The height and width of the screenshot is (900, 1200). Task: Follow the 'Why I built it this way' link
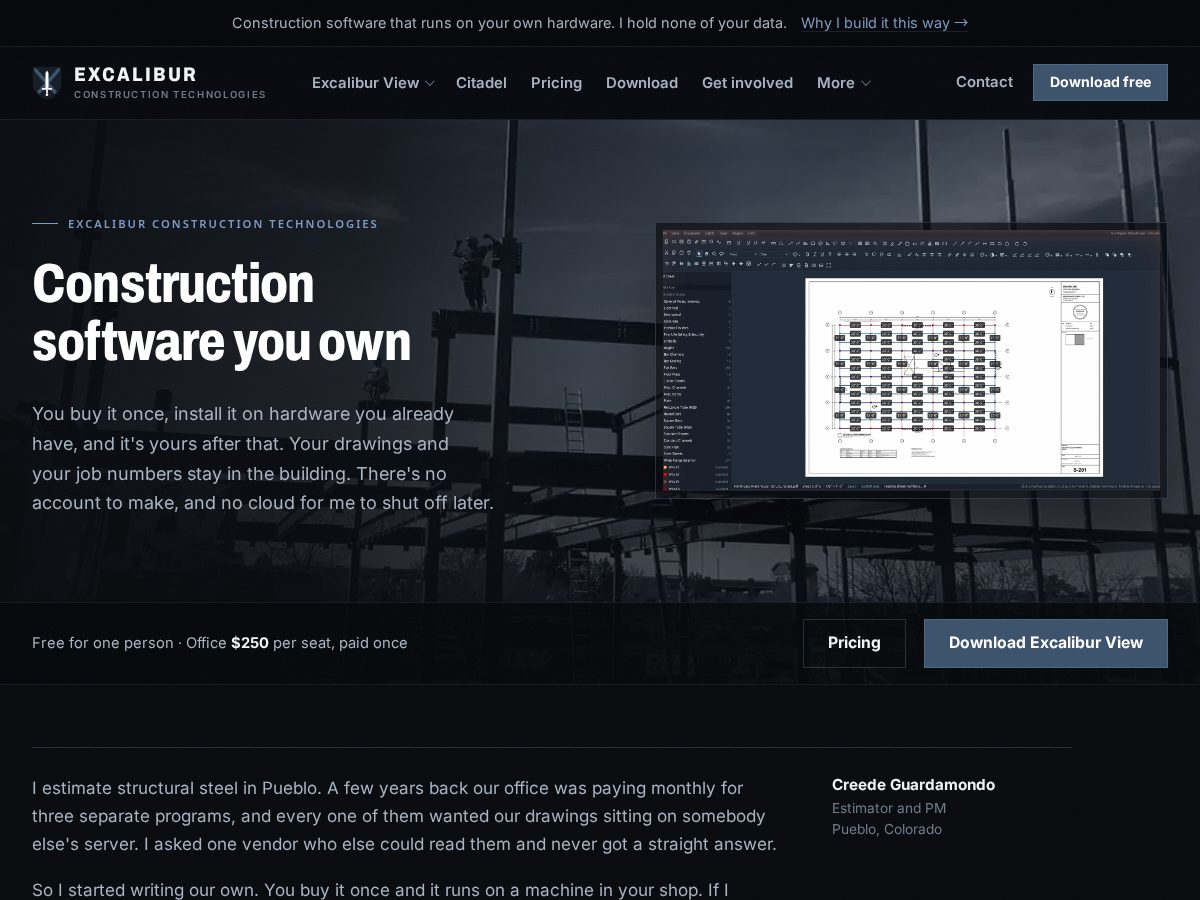(884, 23)
